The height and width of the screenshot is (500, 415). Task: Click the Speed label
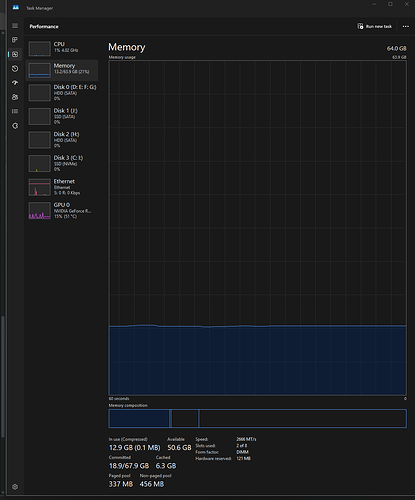point(202,439)
